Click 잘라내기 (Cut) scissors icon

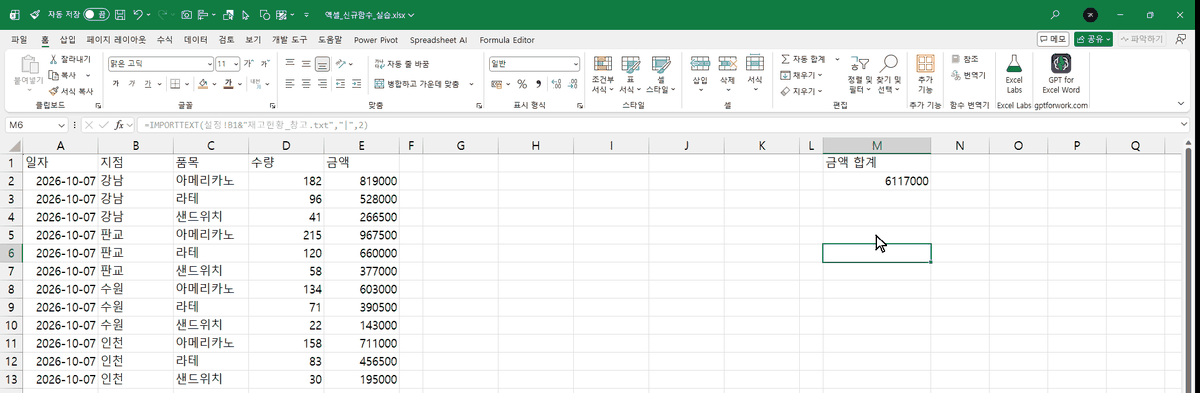point(52,60)
